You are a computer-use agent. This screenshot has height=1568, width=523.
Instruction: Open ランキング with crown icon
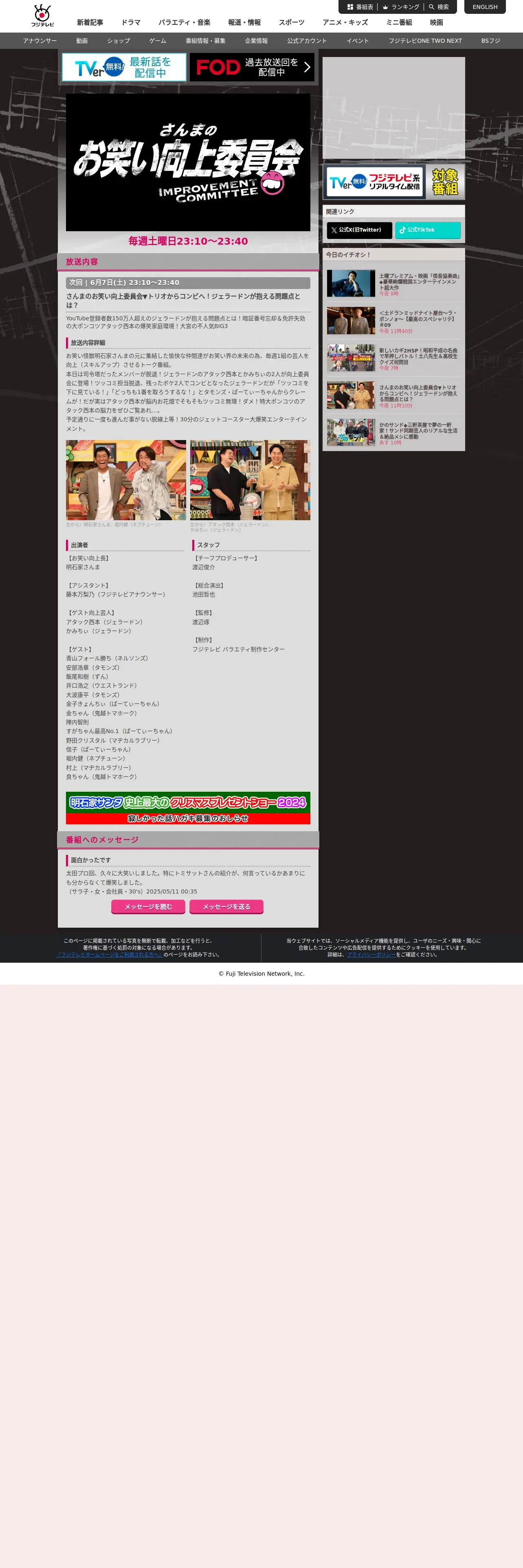[401, 7]
